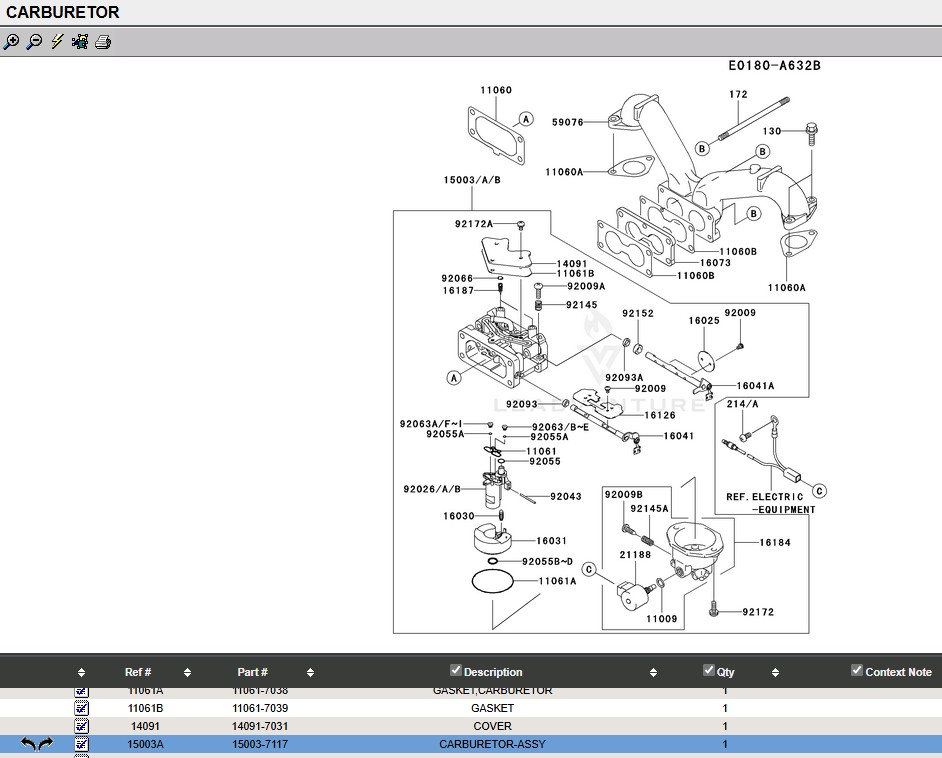Image resolution: width=942 pixels, height=758 pixels.
Task: Click the fit-to-selection diagram icon
Action: click(80, 42)
